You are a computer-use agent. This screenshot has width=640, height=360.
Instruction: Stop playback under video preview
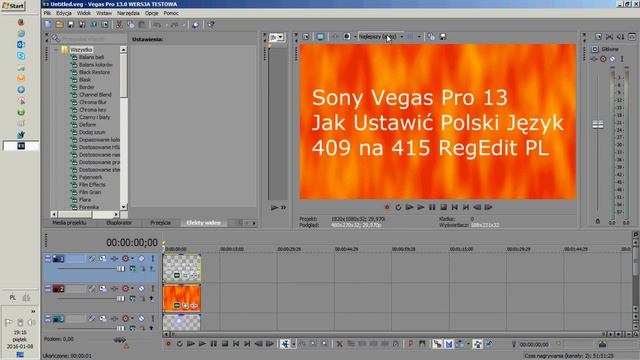point(444,207)
